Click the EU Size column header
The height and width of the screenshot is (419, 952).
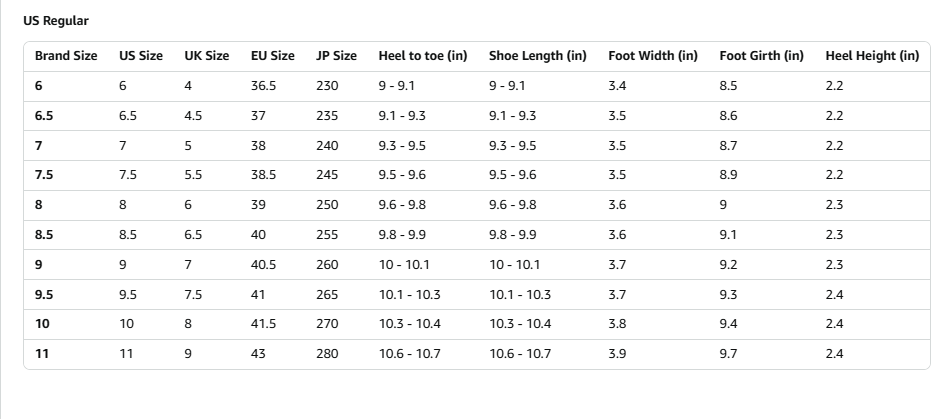272,56
